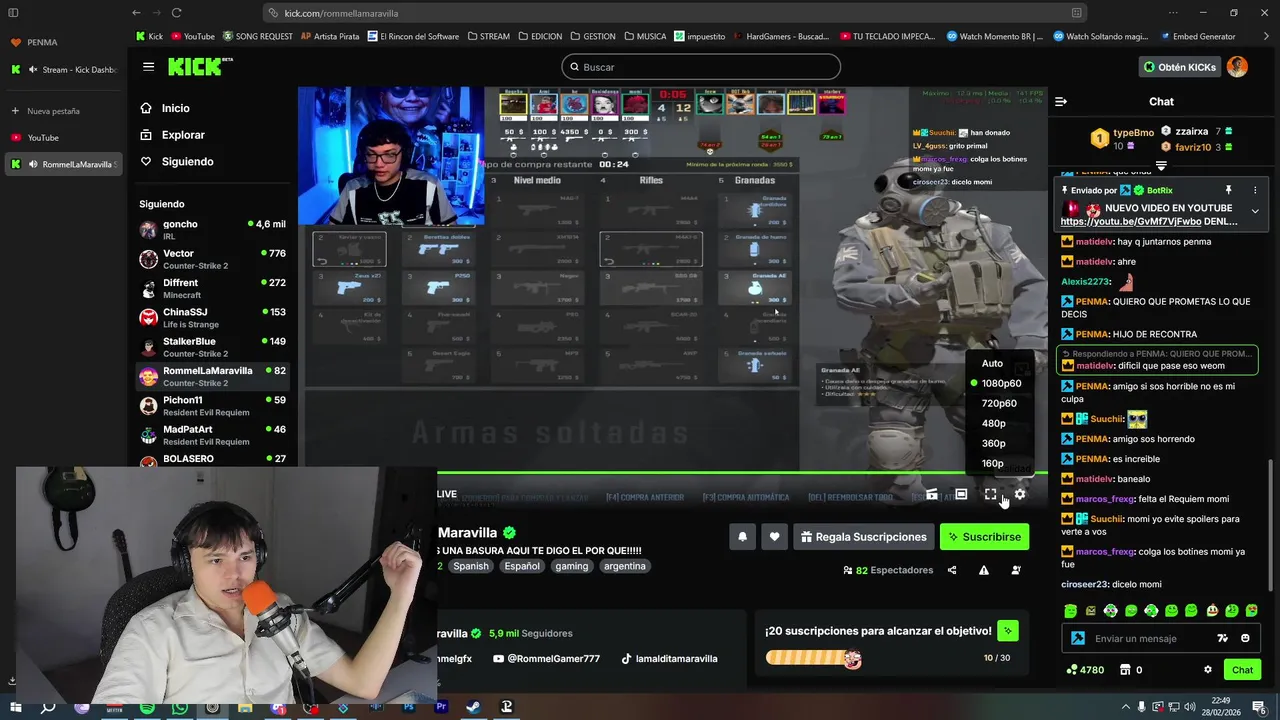Open the emoji picker in chat input
The height and width of the screenshot is (720, 1280).
pyautogui.click(x=1245, y=638)
